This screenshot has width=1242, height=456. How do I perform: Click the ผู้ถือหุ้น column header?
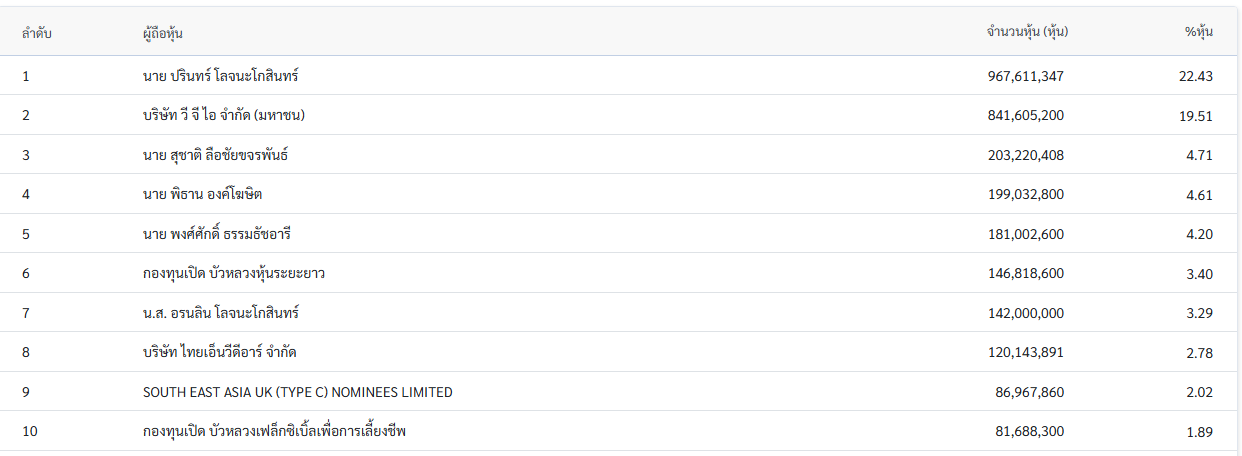click(163, 33)
